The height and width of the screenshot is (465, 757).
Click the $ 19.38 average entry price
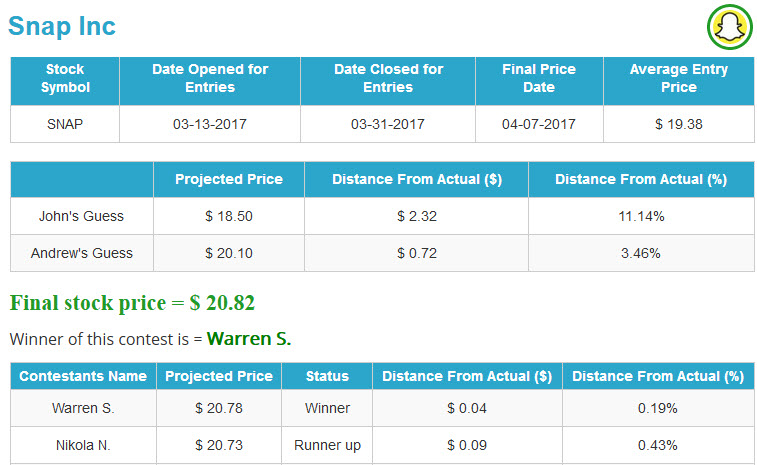tap(679, 124)
